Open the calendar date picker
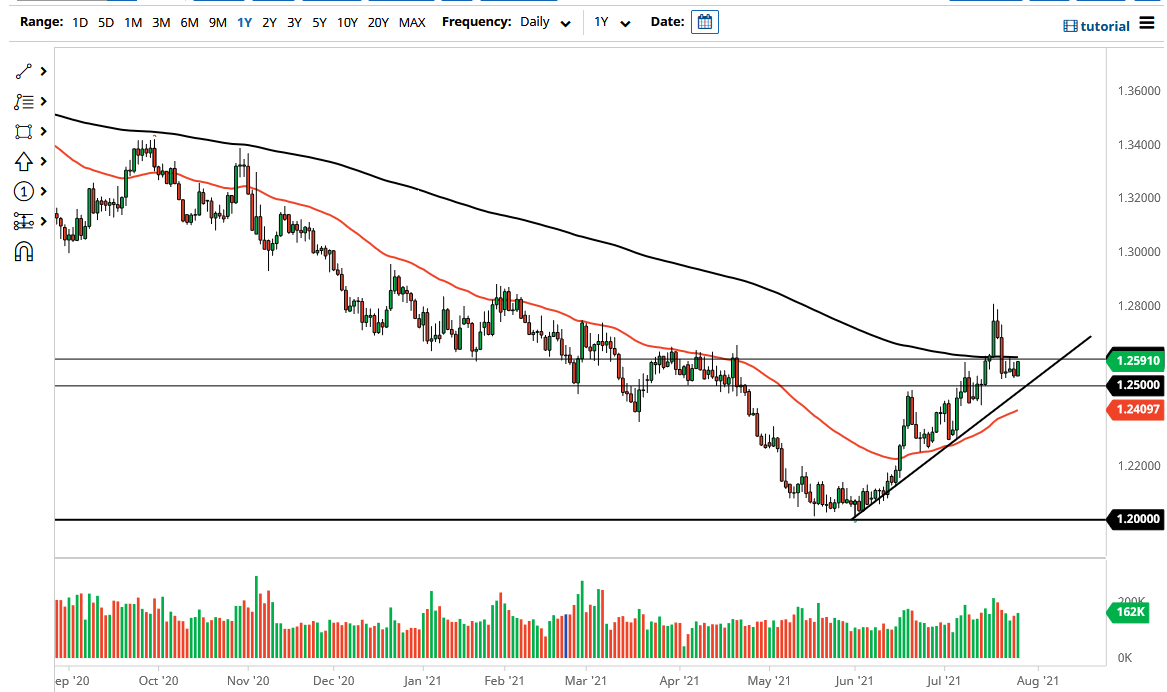Screen dimensions: 1167x692 [703, 21]
